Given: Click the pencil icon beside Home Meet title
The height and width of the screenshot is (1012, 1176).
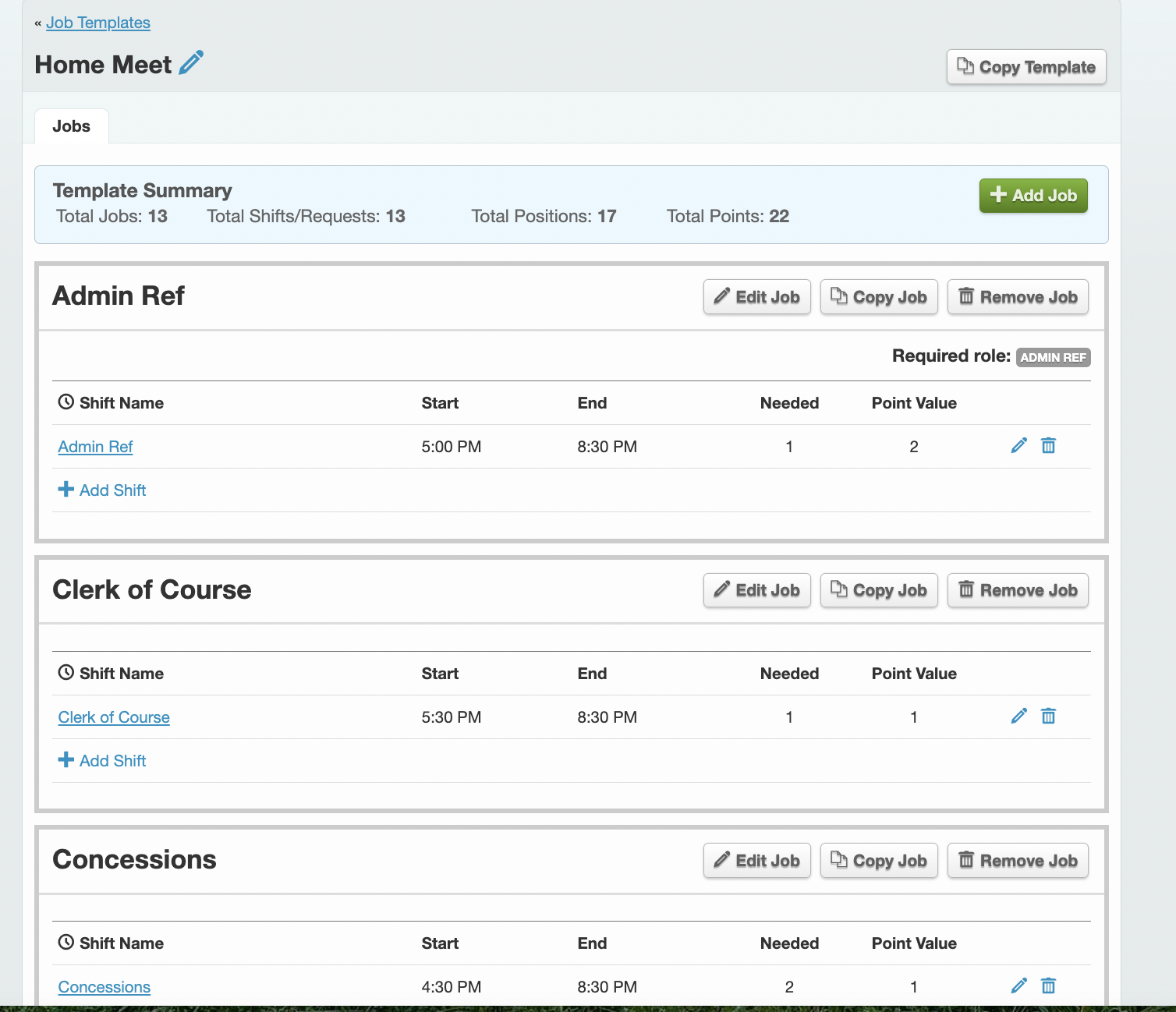Looking at the screenshot, I should coord(191,63).
